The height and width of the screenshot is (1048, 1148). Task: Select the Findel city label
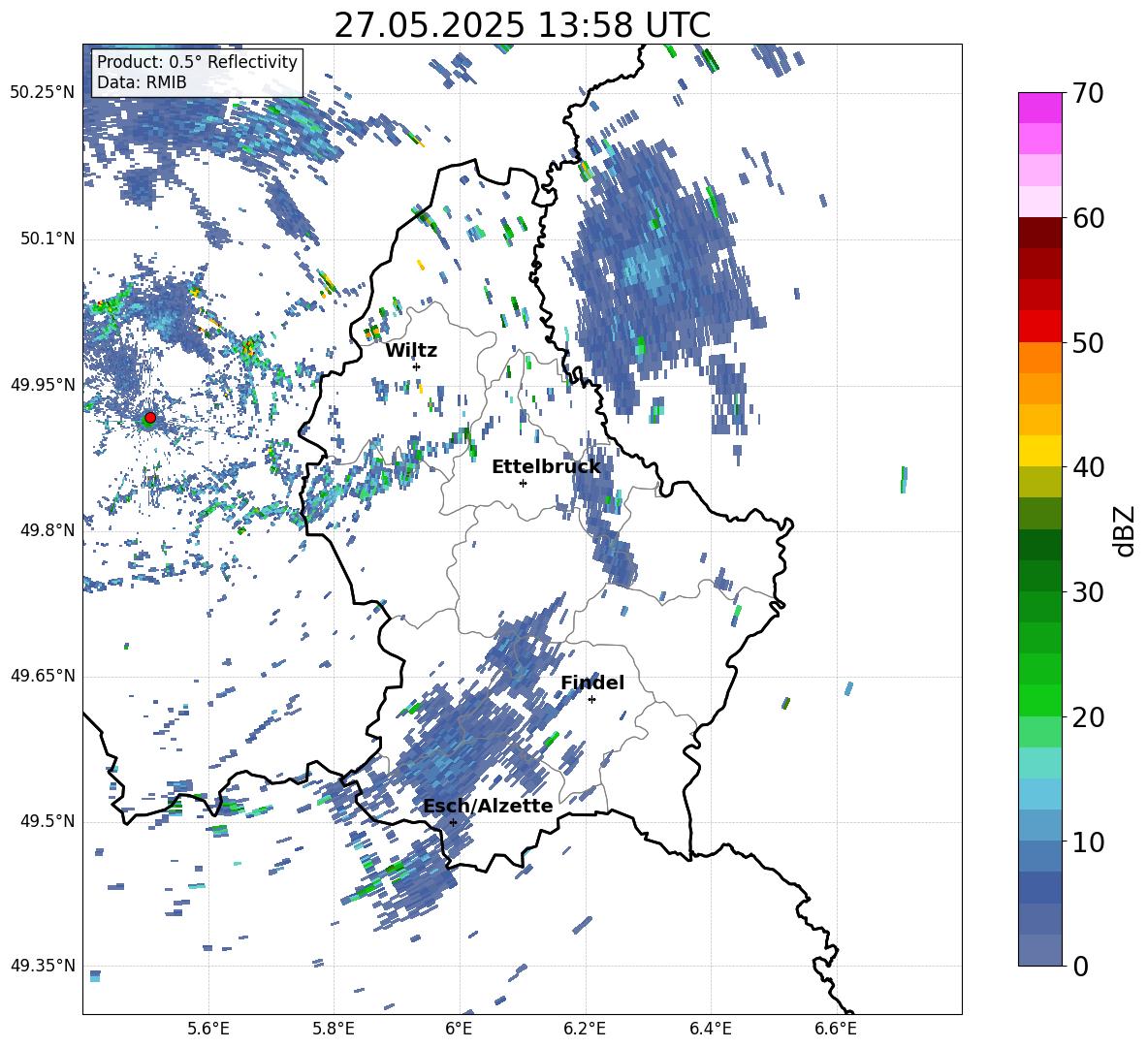[x=592, y=683]
